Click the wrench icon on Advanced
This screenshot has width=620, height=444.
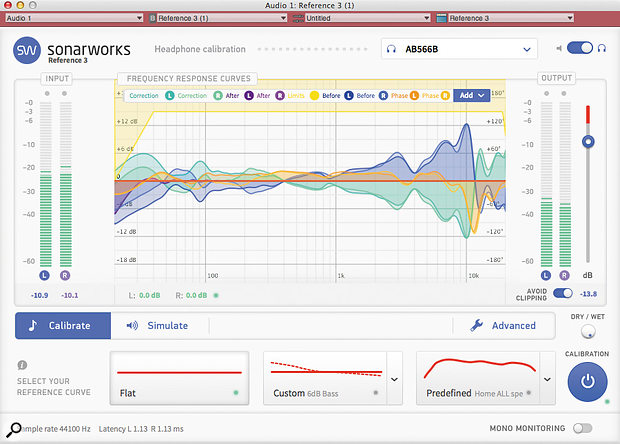coord(476,325)
